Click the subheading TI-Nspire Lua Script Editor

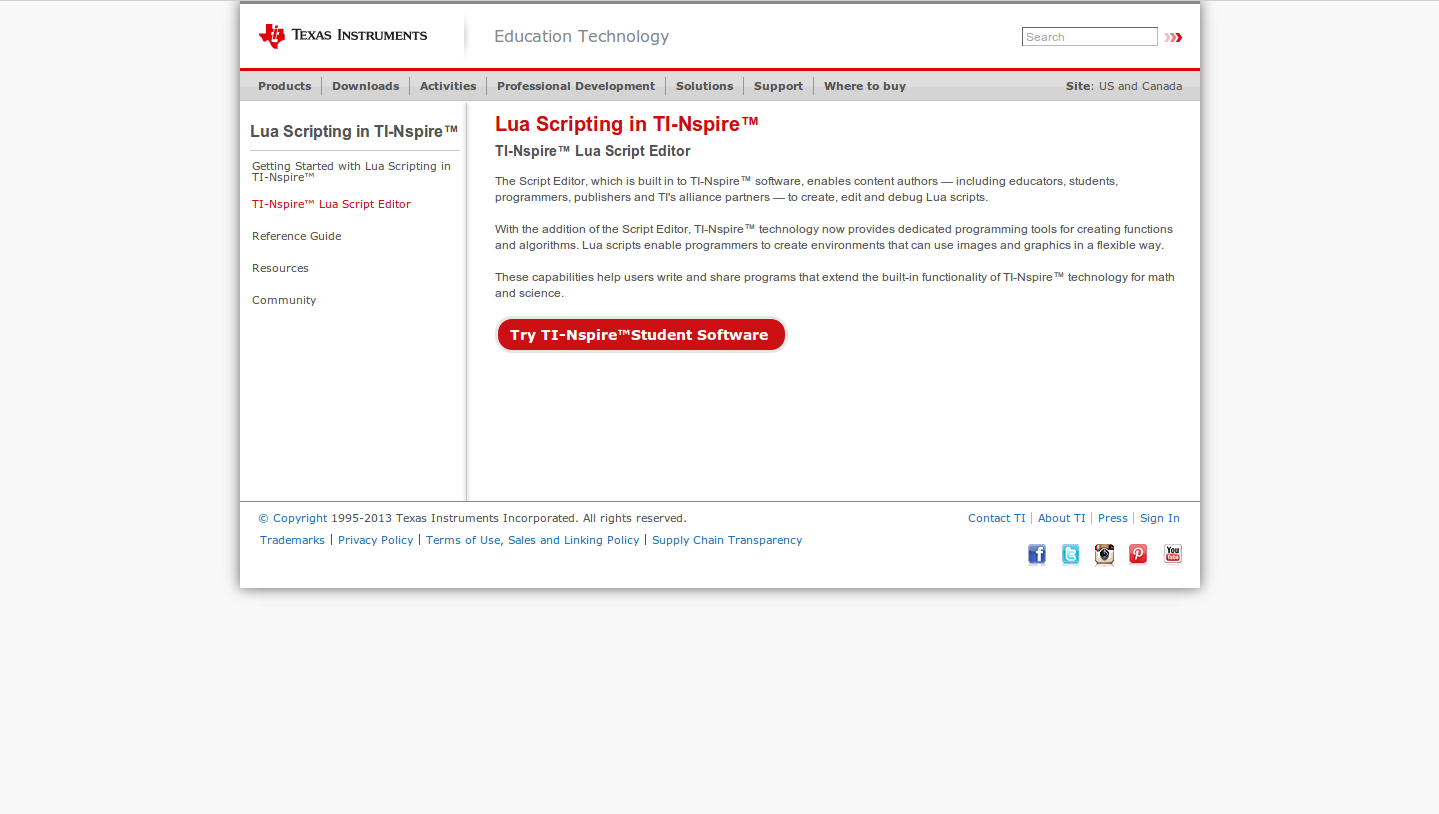point(593,151)
